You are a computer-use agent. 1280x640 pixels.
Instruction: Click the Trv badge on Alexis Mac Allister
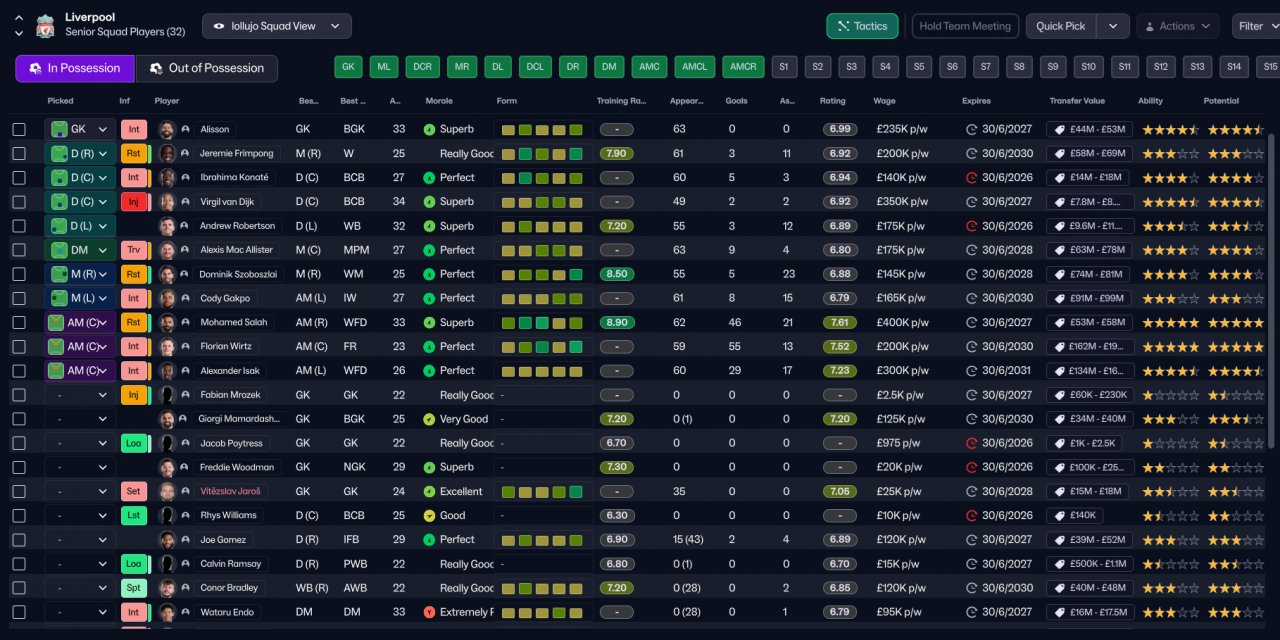[133, 250]
